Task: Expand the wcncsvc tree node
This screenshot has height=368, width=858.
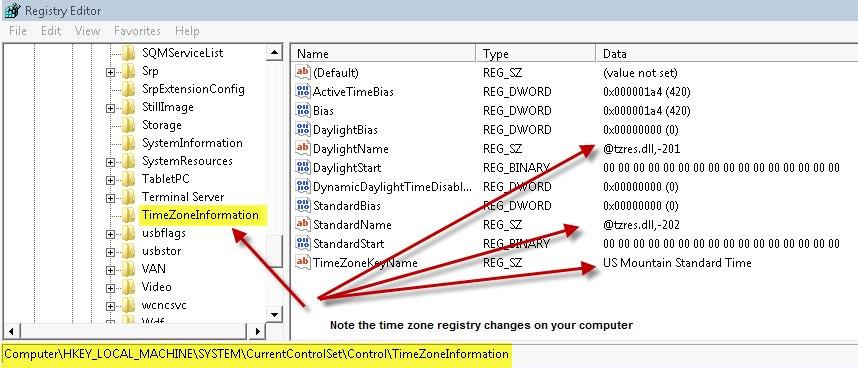Action: click(111, 306)
